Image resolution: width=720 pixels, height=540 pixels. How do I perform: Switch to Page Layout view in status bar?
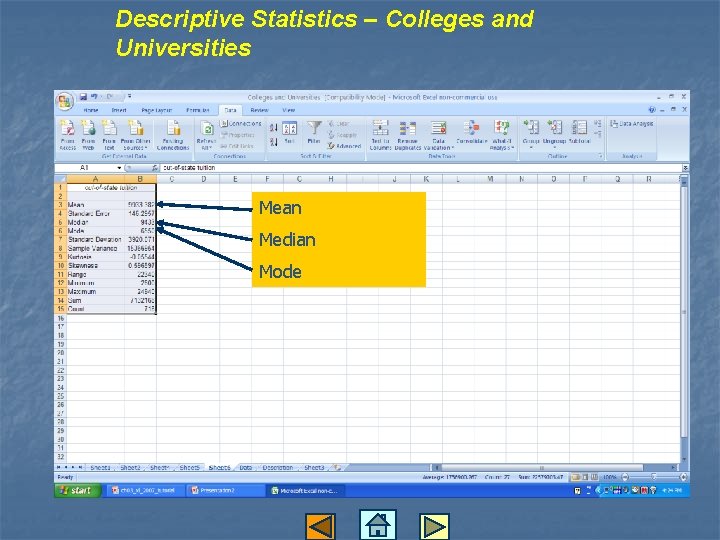click(x=585, y=477)
